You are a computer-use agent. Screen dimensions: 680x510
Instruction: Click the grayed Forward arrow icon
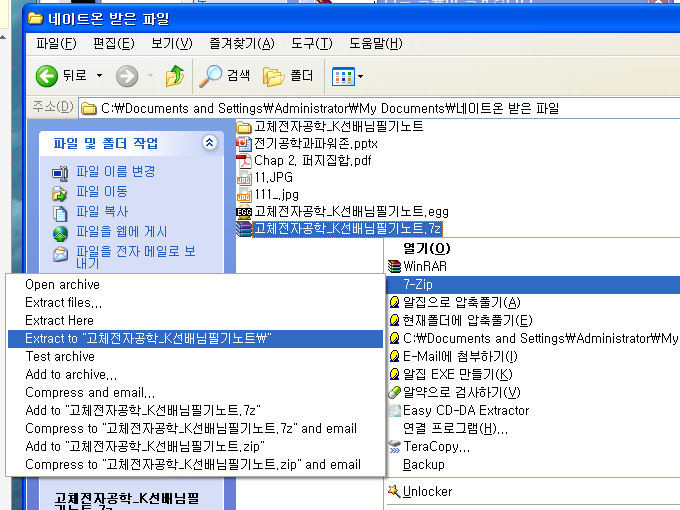click(x=127, y=76)
